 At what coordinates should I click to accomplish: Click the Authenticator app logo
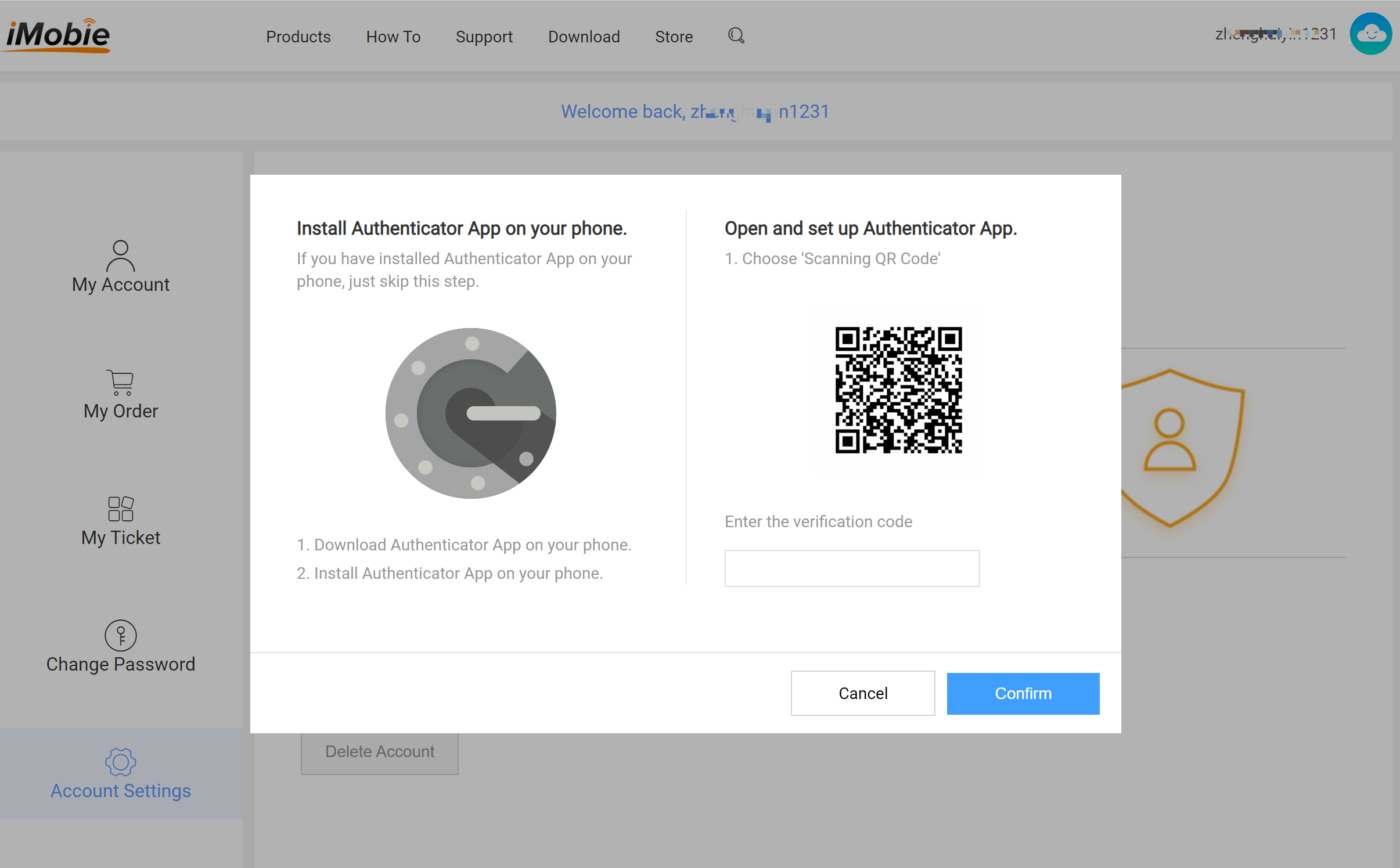[x=470, y=413]
